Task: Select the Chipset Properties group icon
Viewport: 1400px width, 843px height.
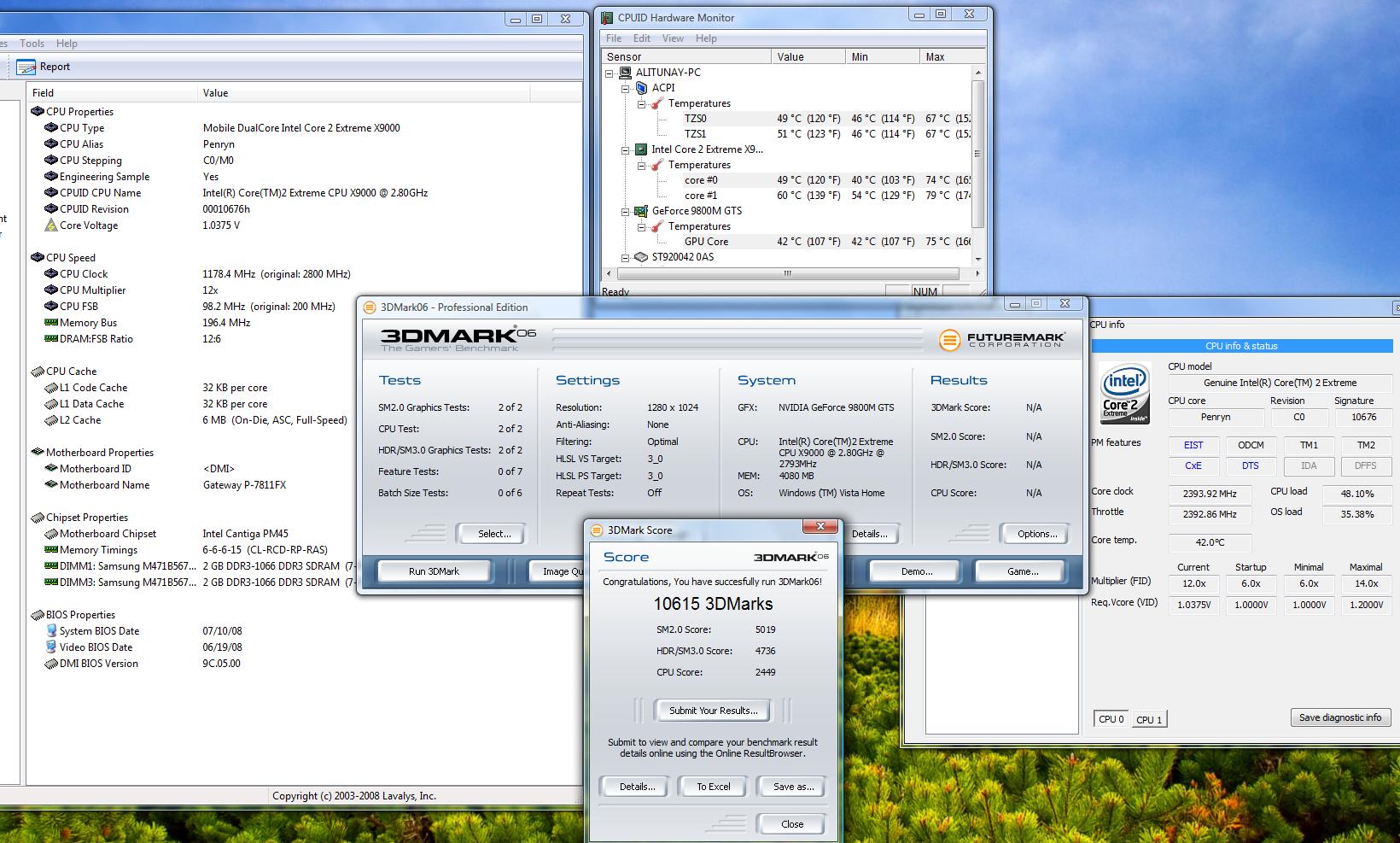Action: tap(38, 518)
